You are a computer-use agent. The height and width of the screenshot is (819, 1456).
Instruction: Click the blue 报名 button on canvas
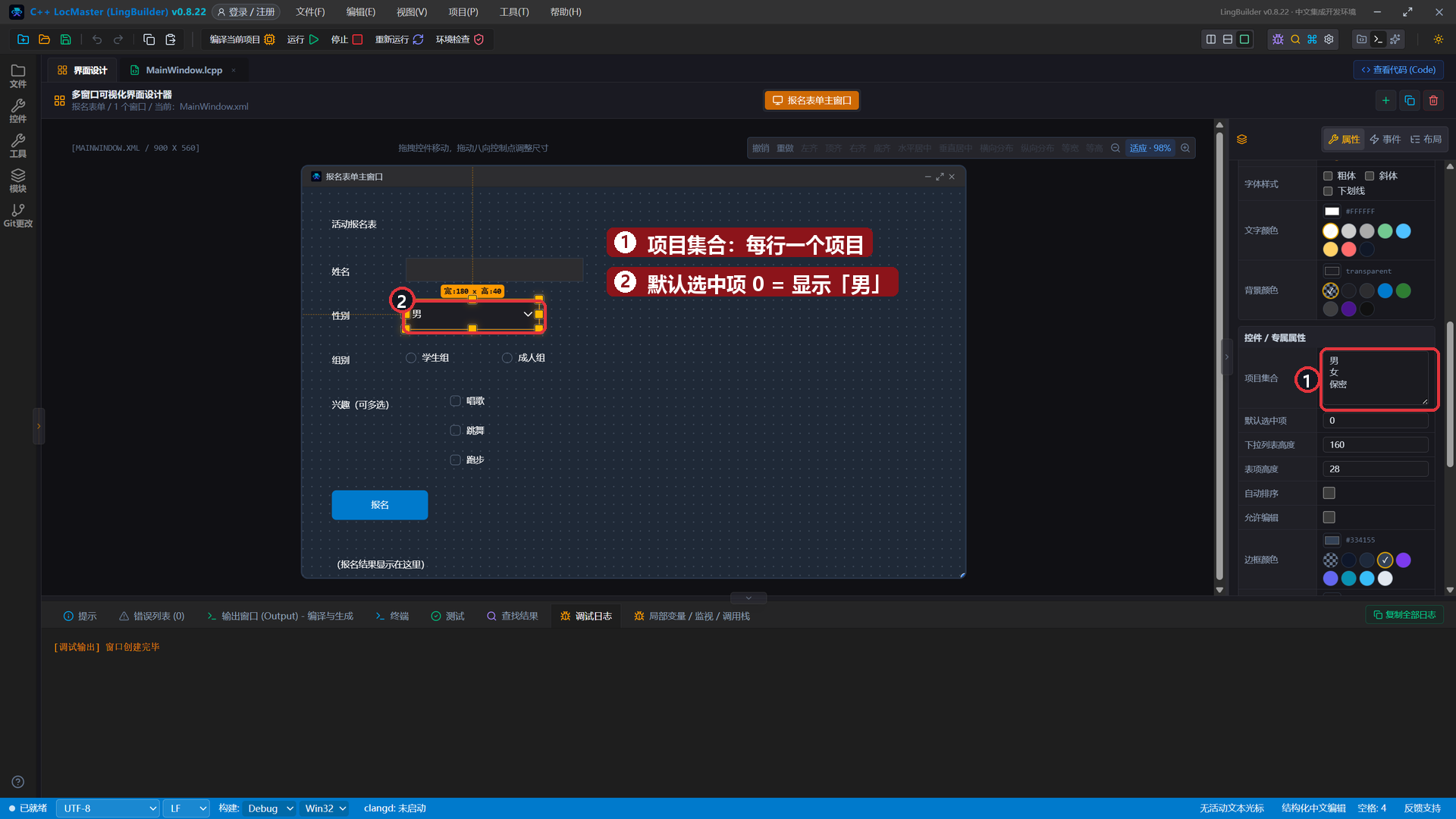pos(380,505)
